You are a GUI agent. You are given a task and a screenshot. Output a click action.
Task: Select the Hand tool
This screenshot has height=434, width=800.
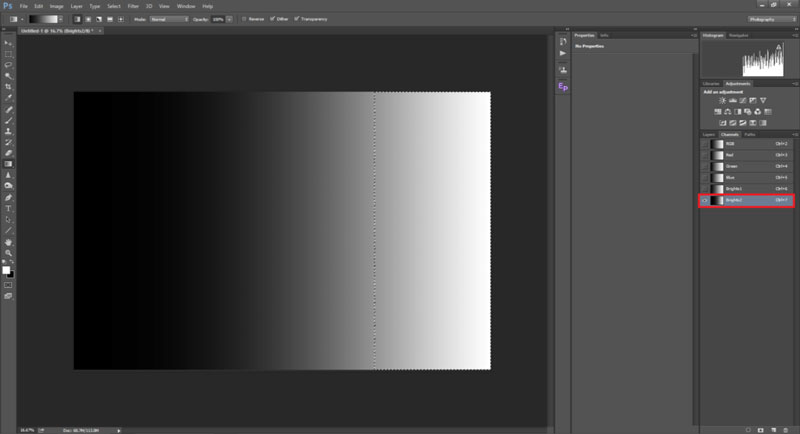pyautogui.click(x=9, y=241)
